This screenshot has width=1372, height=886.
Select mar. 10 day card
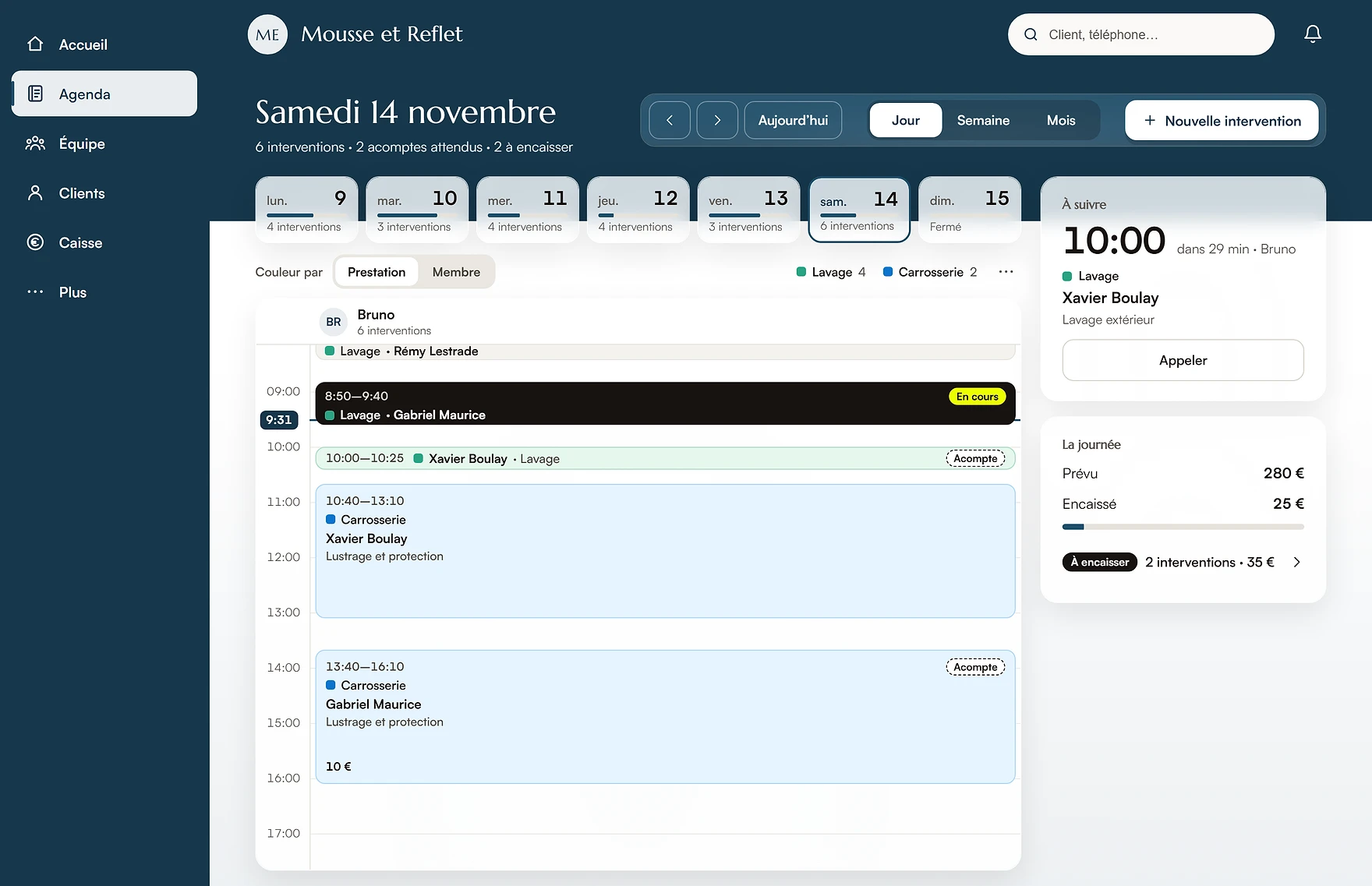pos(417,210)
